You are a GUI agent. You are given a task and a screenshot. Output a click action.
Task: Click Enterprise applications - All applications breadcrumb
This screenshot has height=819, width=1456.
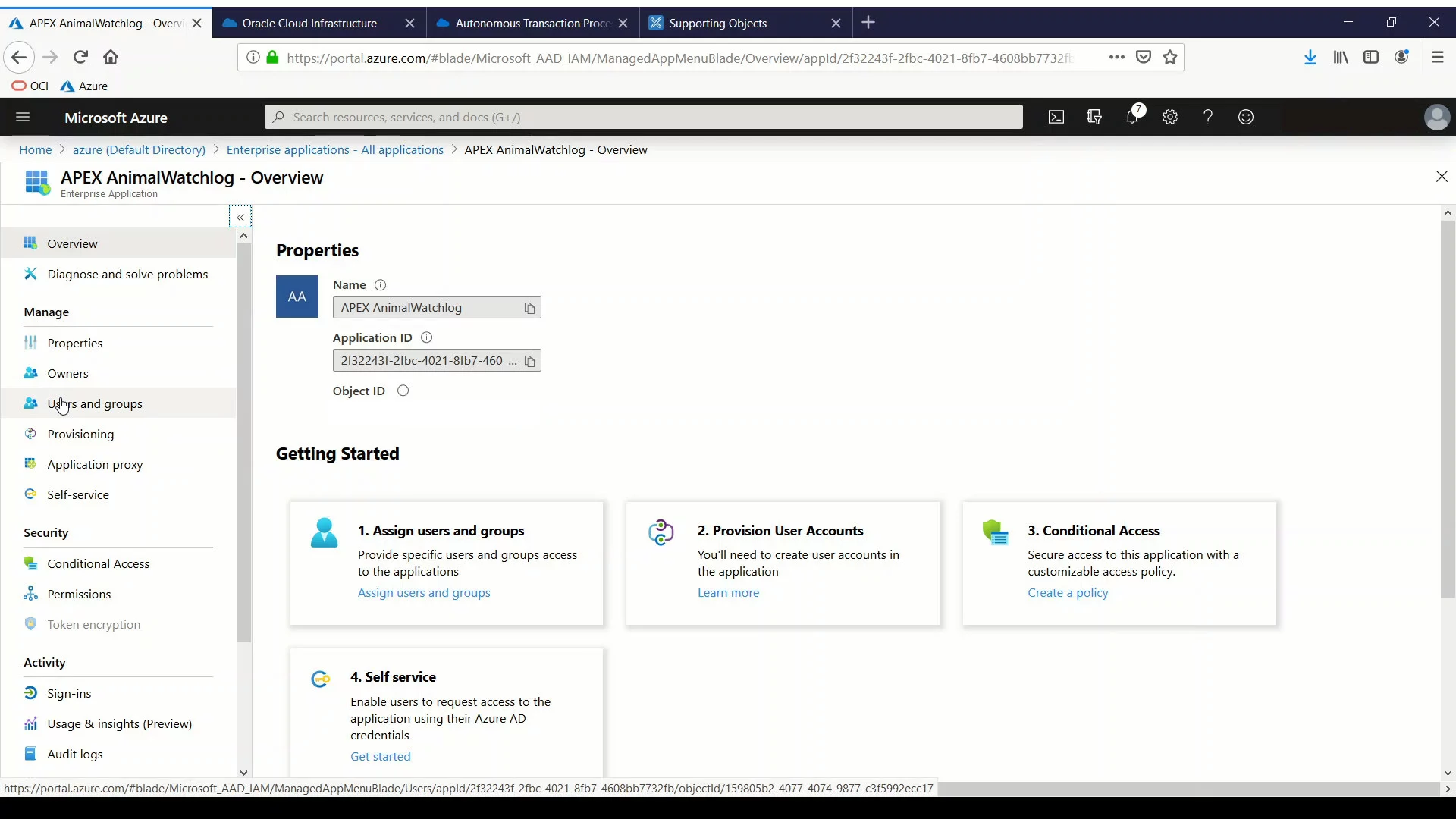tap(334, 149)
